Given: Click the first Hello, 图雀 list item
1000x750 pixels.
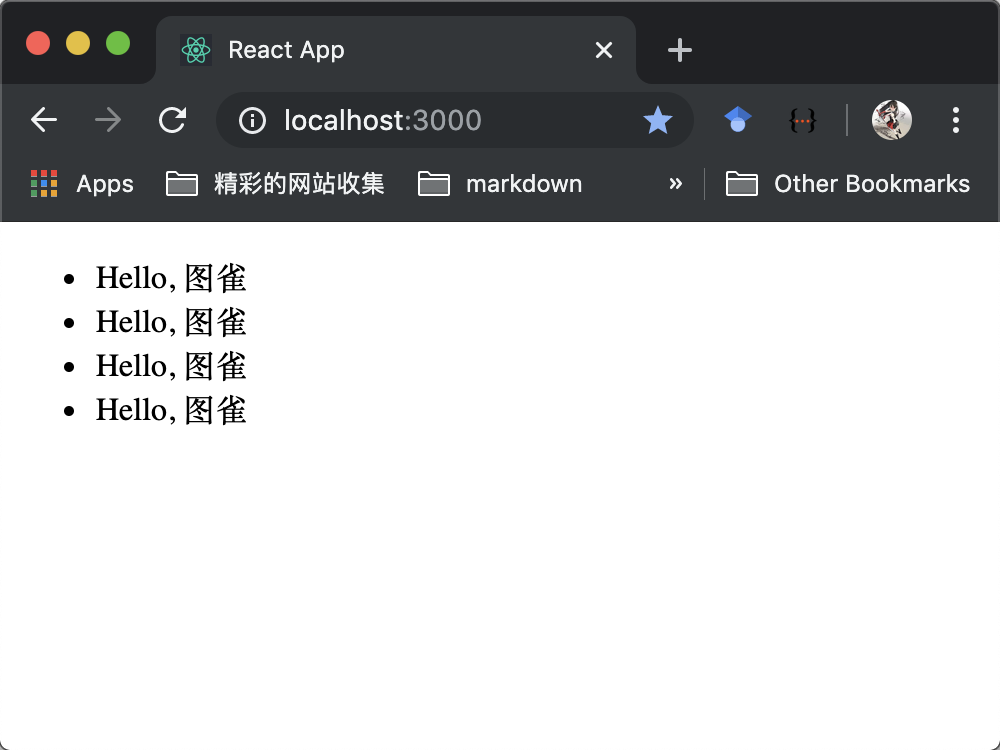Looking at the screenshot, I should click(171, 278).
